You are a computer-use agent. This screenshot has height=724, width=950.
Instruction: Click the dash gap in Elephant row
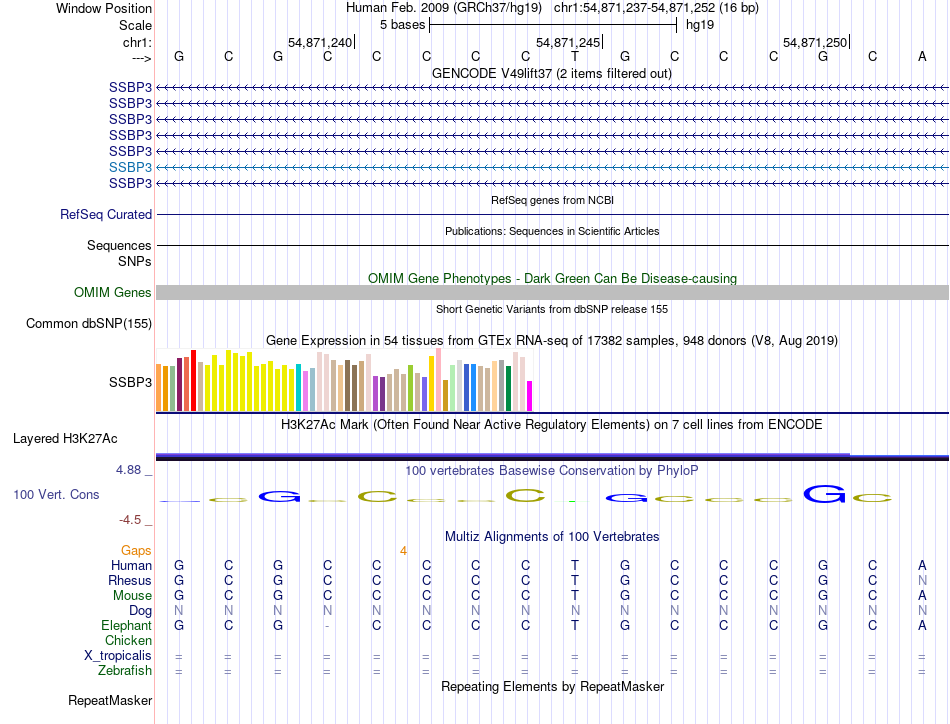tap(327, 626)
